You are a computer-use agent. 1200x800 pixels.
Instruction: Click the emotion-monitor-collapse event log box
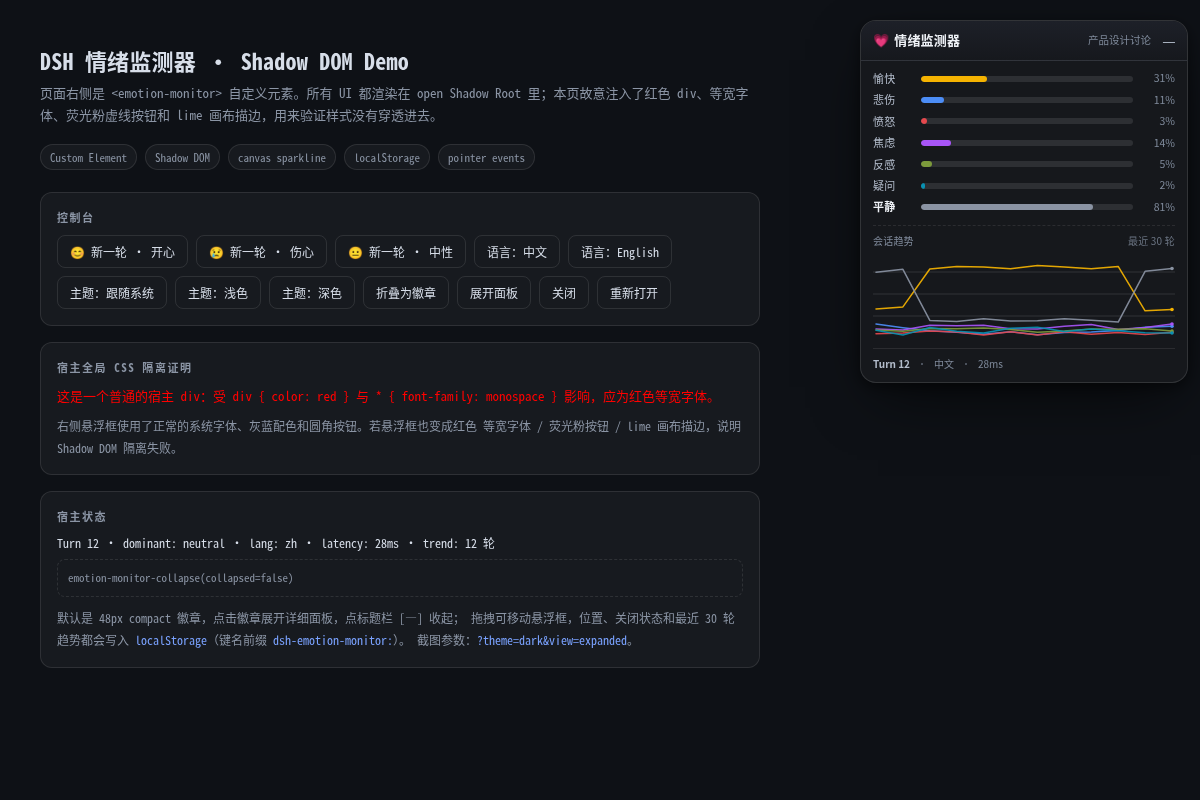(400, 578)
